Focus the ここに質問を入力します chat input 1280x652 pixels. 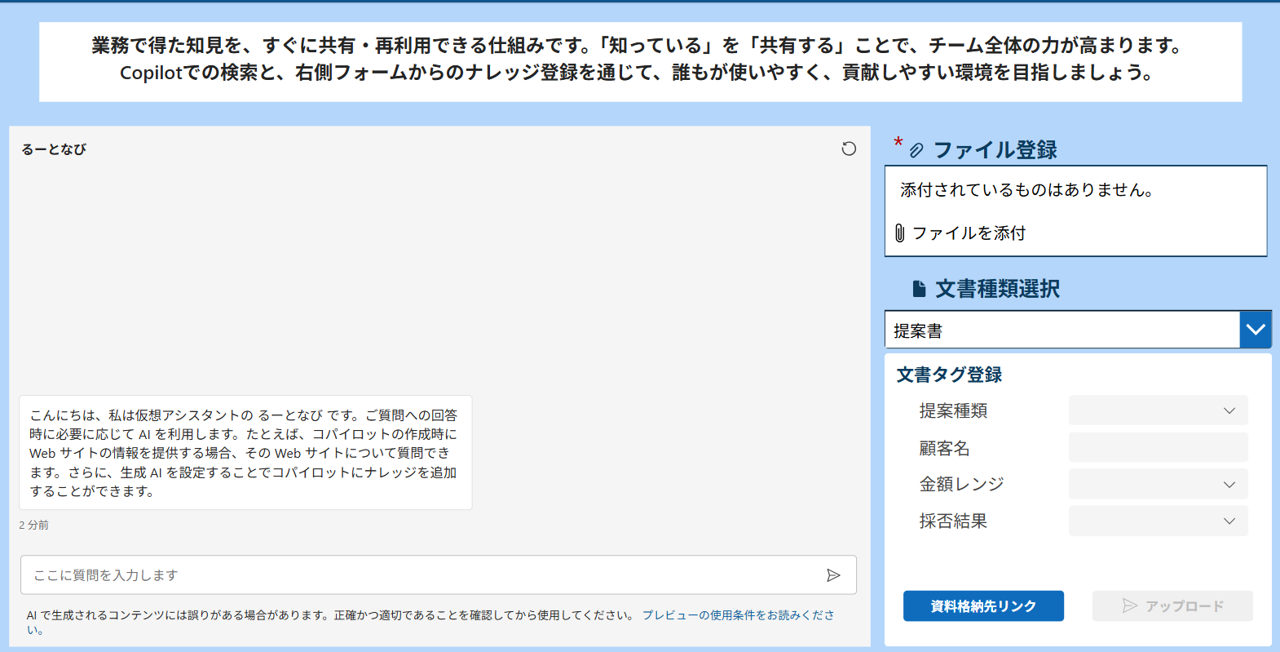420,575
